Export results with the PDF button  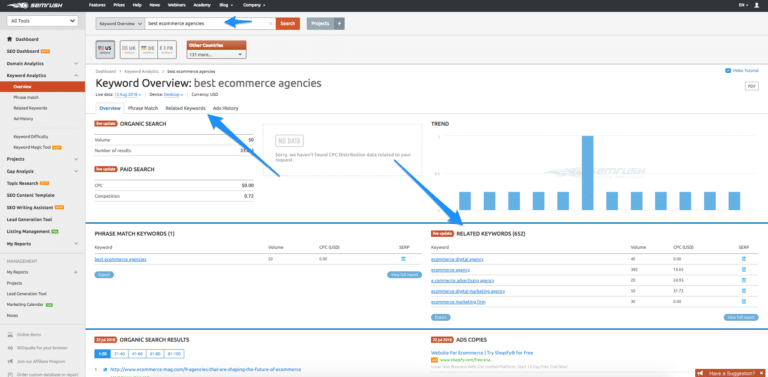(751, 86)
